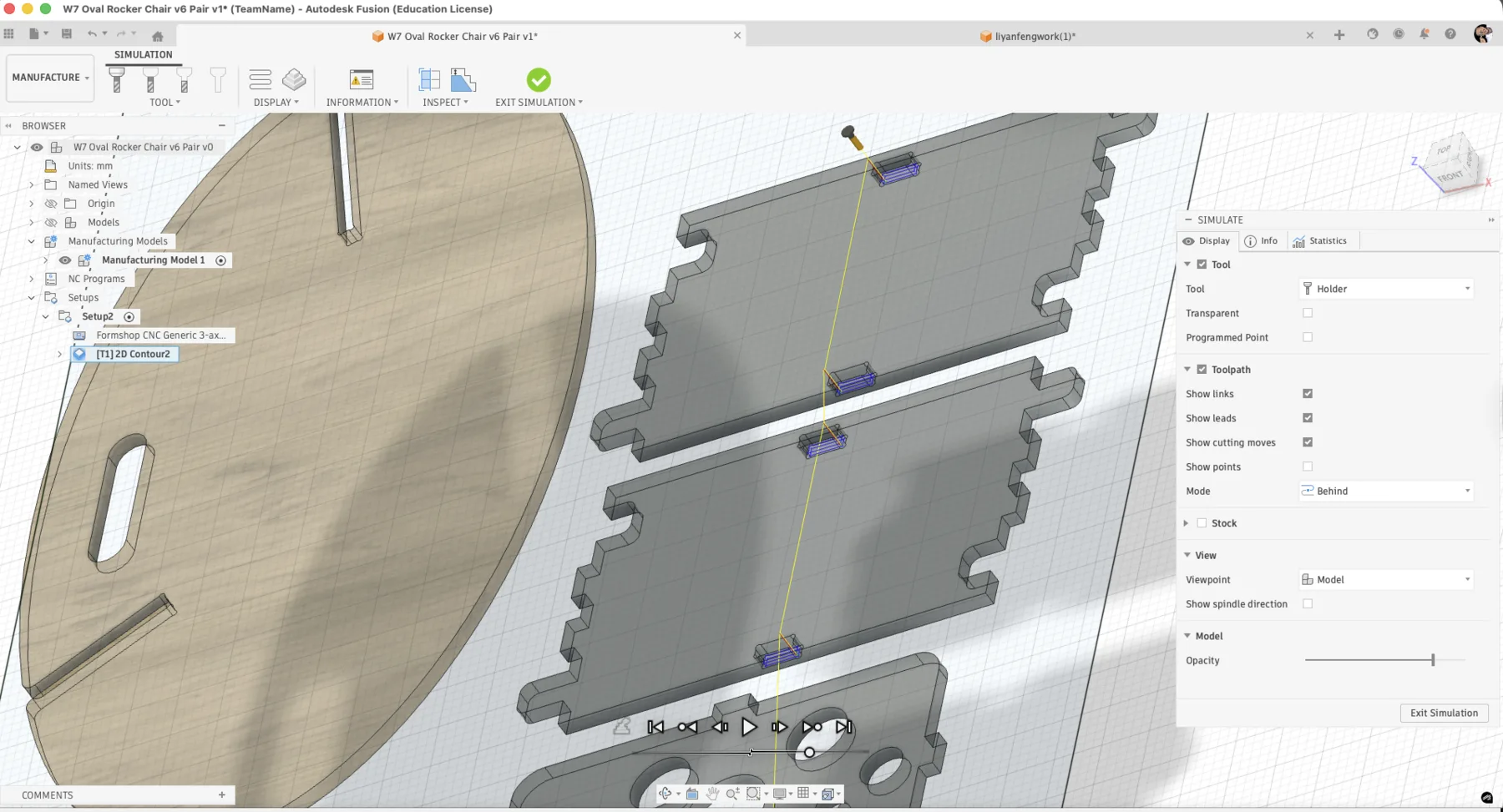Expand the Stock section in Simulate panel

[x=1187, y=522]
